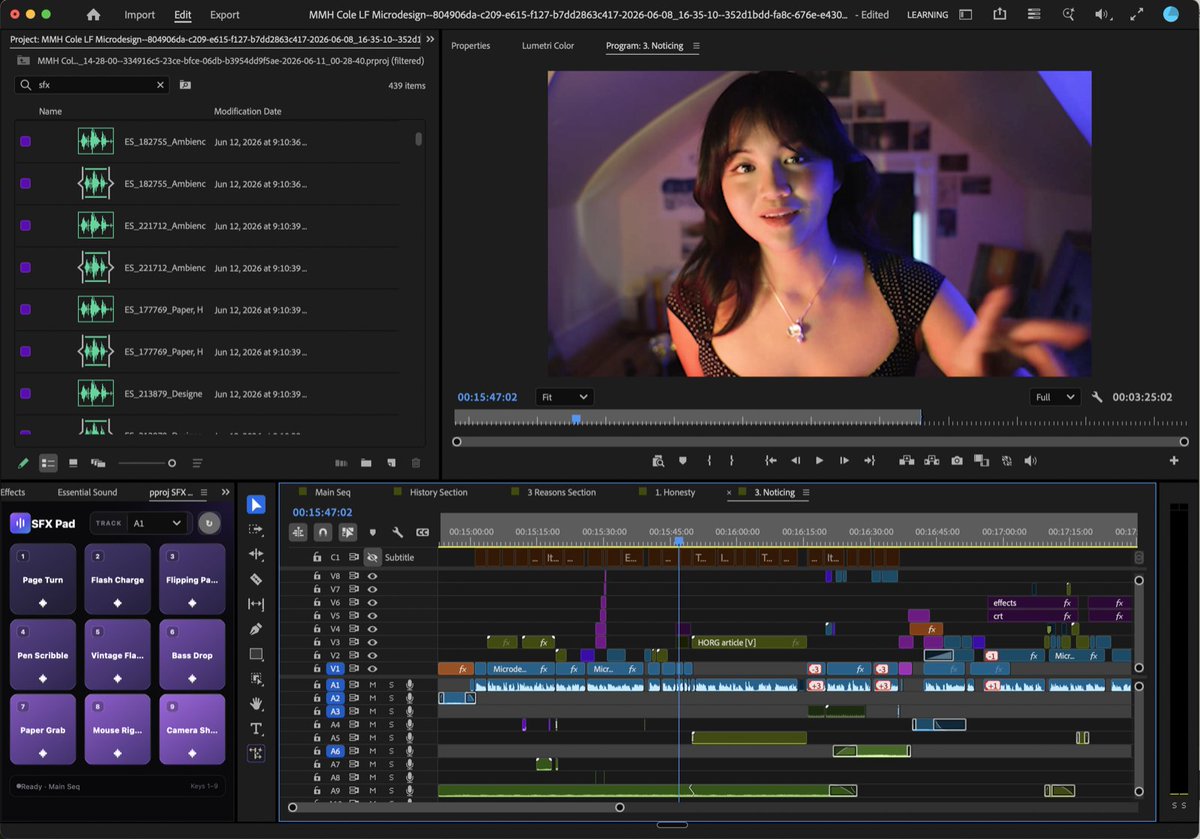Screen dimensions: 1200x839
Task: Click the Lift button in Program monitor
Action: 907,461
